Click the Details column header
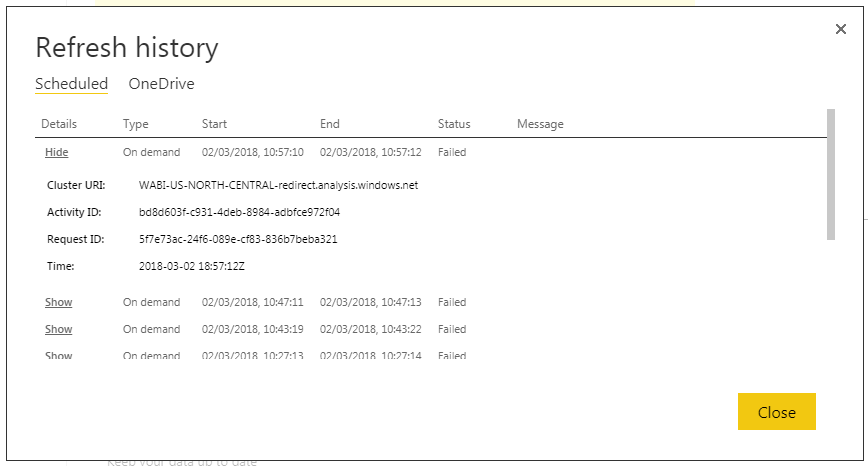The image size is (868, 466). click(59, 124)
